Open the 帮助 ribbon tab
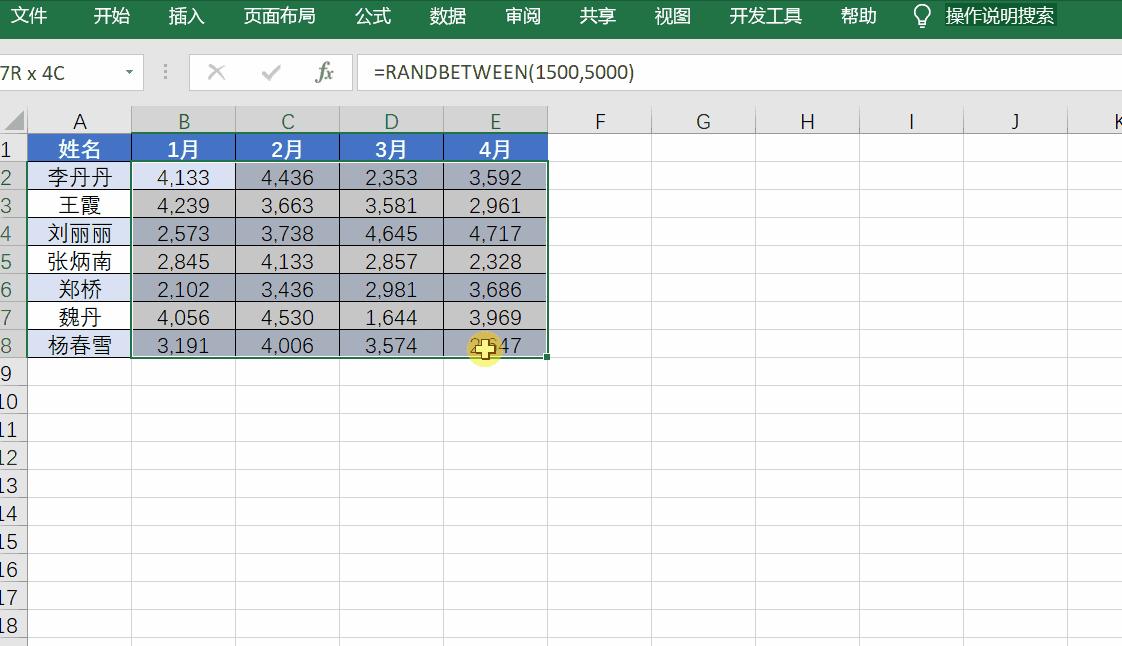The width and height of the screenshot is (1122, 646). pos(858,16)
